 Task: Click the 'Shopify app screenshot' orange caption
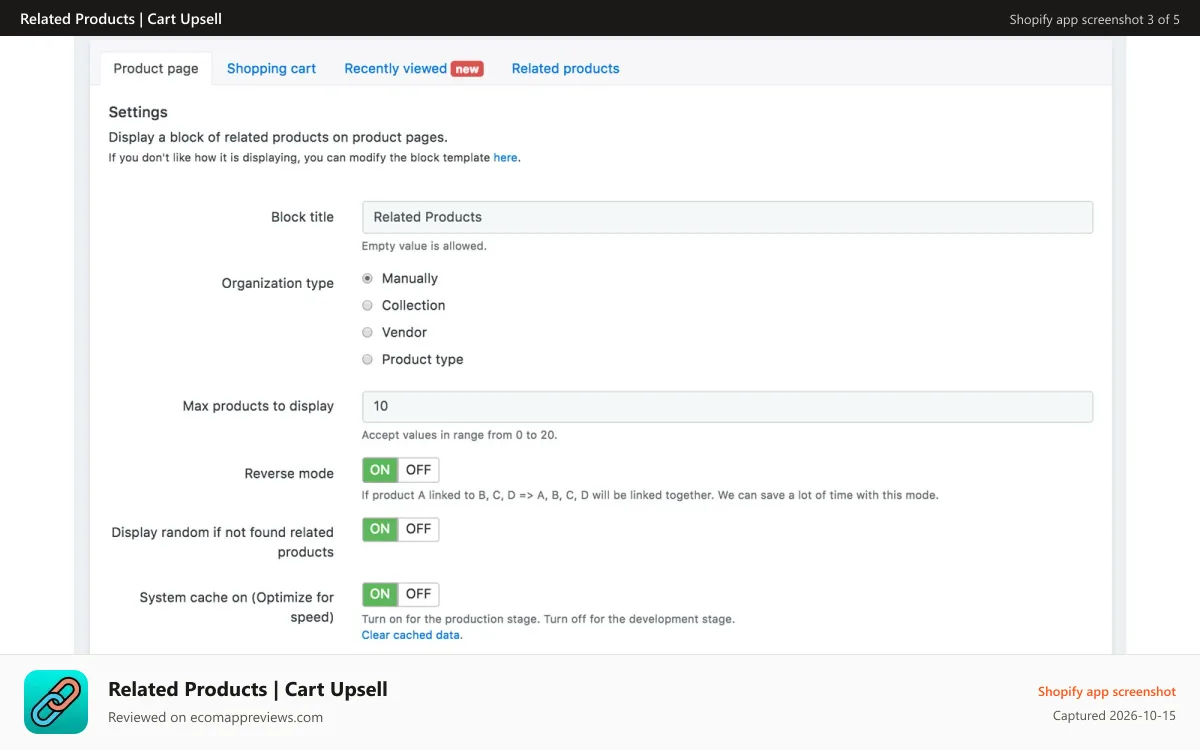pyautogui.click(x=1106, y=692)
